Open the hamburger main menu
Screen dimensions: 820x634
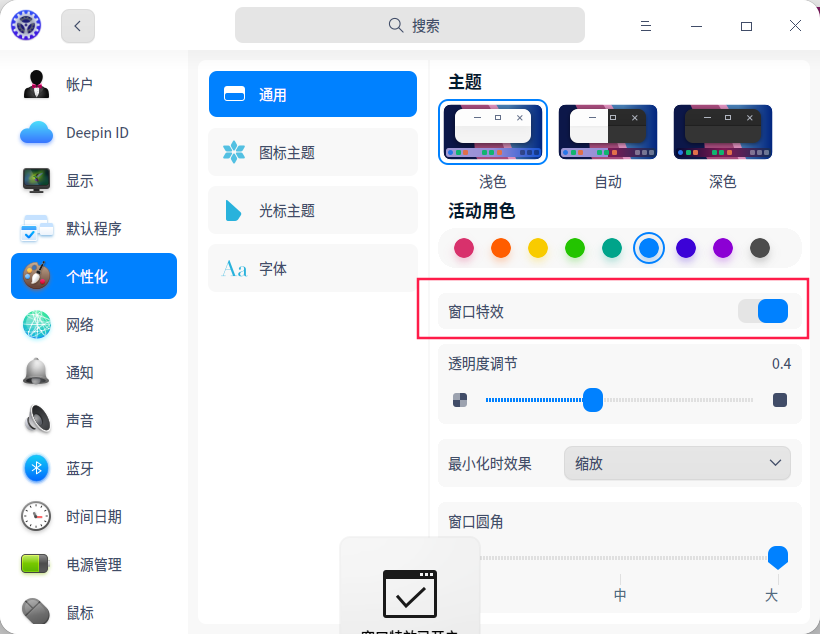pyautogui.click(x=646, y=26)
